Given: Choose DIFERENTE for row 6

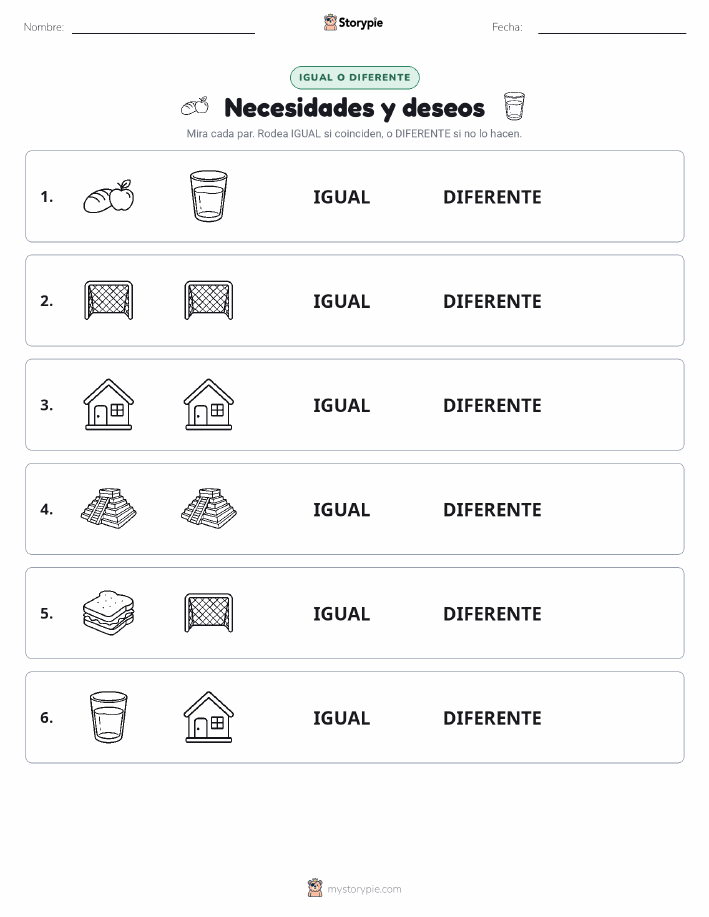Looking at the screenshot, I should click(x=492, y=718).
